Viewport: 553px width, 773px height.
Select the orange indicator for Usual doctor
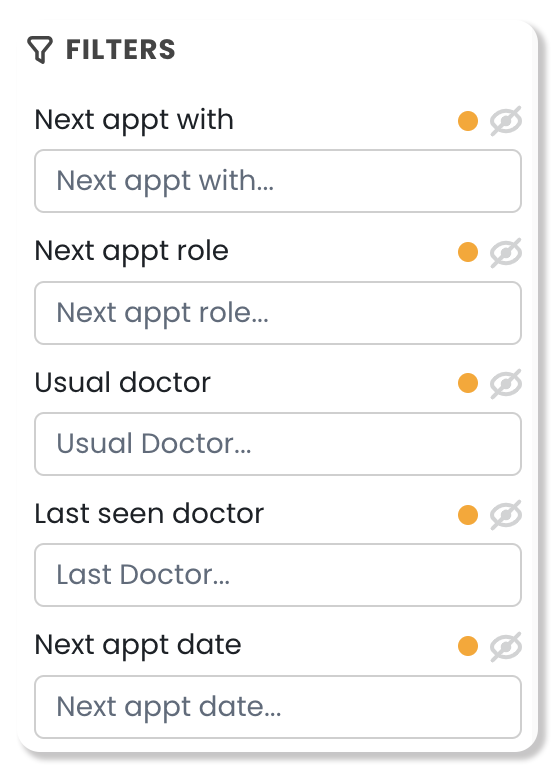pyautogui.click(x=468, y=383)
